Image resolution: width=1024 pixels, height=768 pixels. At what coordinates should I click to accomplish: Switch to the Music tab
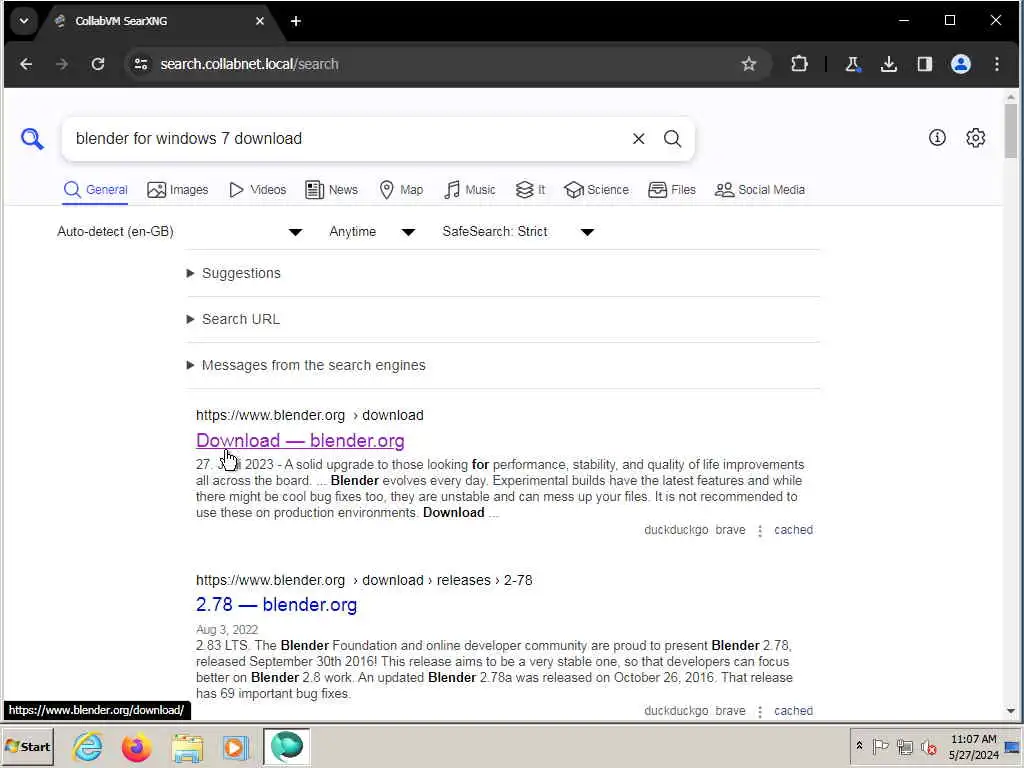[470, 190]
